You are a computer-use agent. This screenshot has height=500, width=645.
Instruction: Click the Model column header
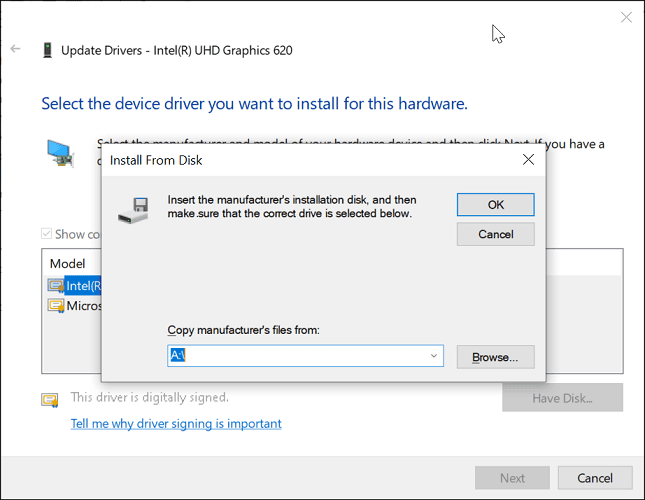point(68,264)
